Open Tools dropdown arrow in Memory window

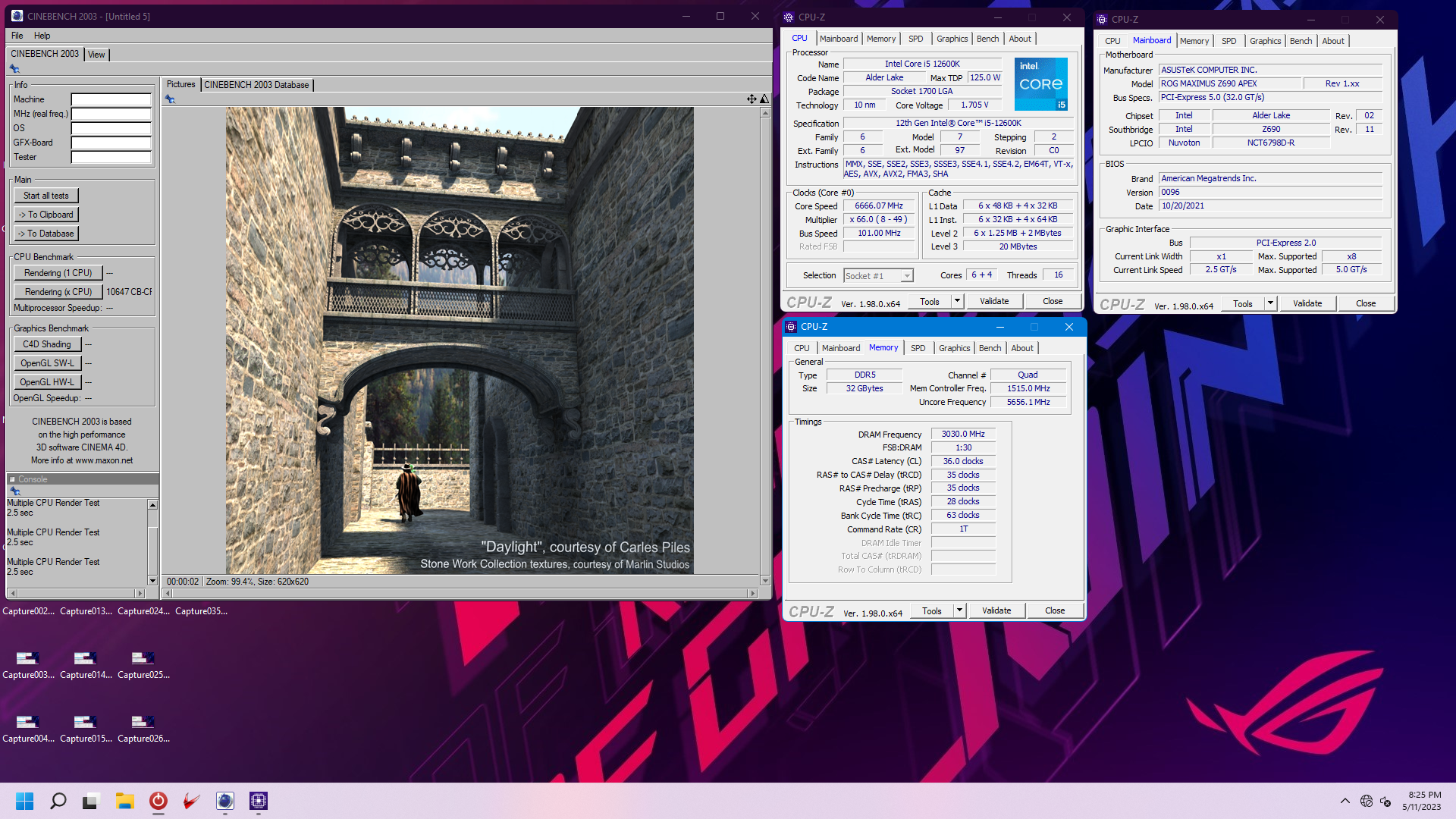[959, 610]
